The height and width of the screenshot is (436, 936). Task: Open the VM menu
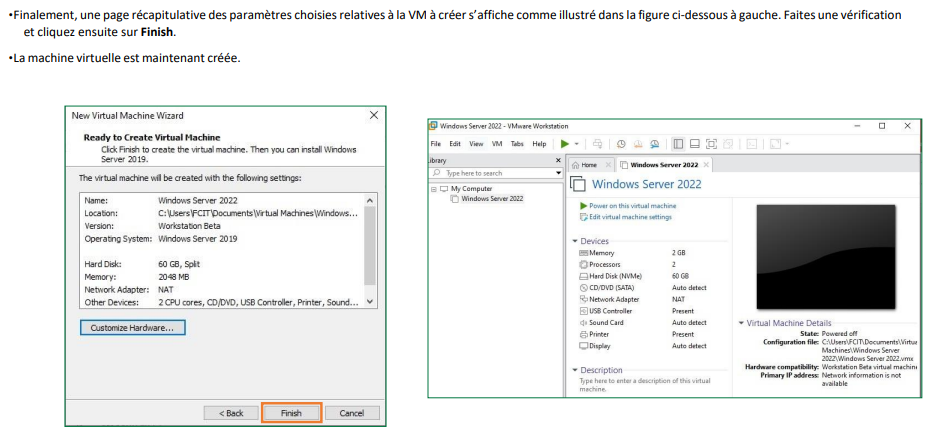497,144
